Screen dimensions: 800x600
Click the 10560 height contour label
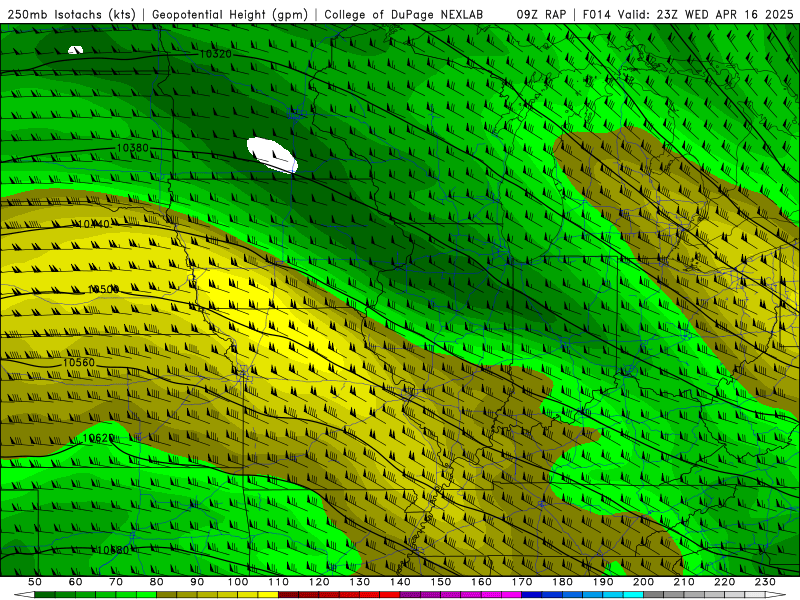coord(79,363)
